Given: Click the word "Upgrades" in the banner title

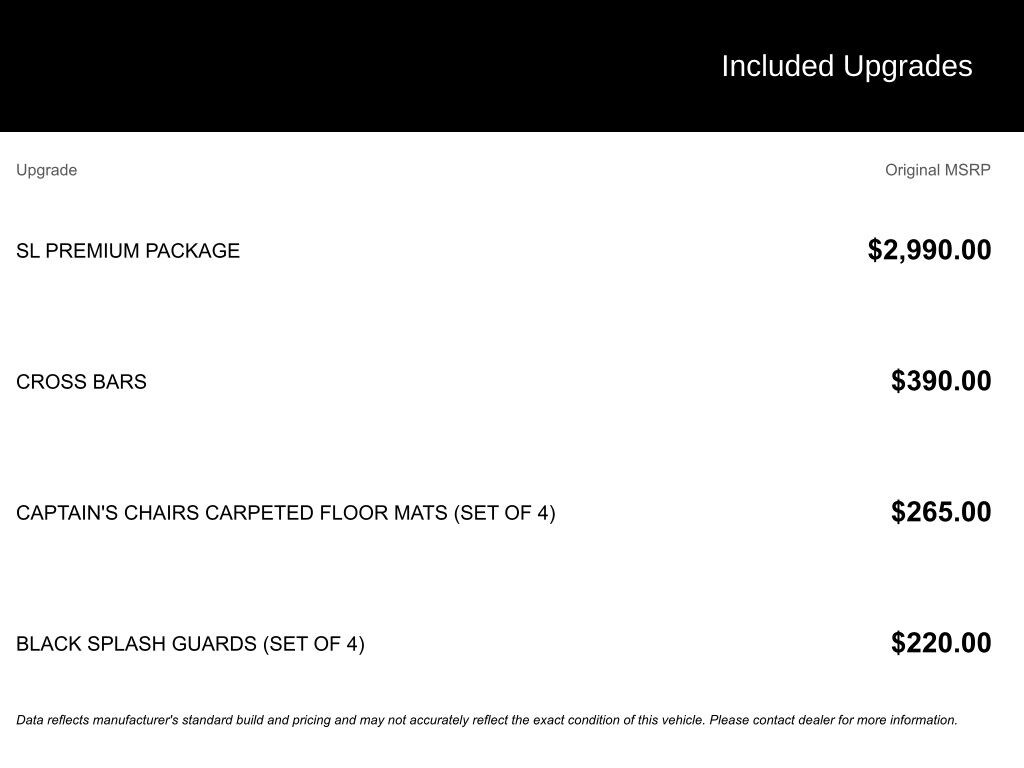Looking at the screenshot, I should (908, 66).
